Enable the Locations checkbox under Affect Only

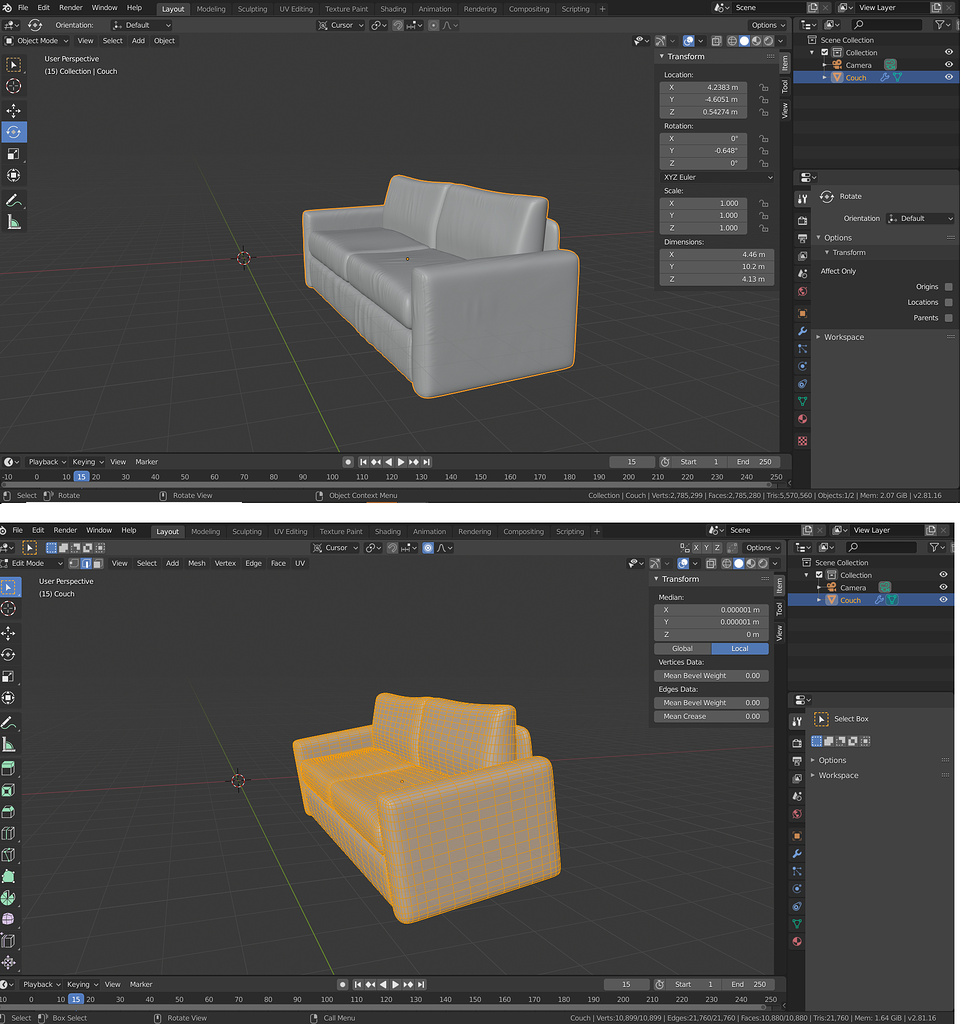click(x=949, y=302)
